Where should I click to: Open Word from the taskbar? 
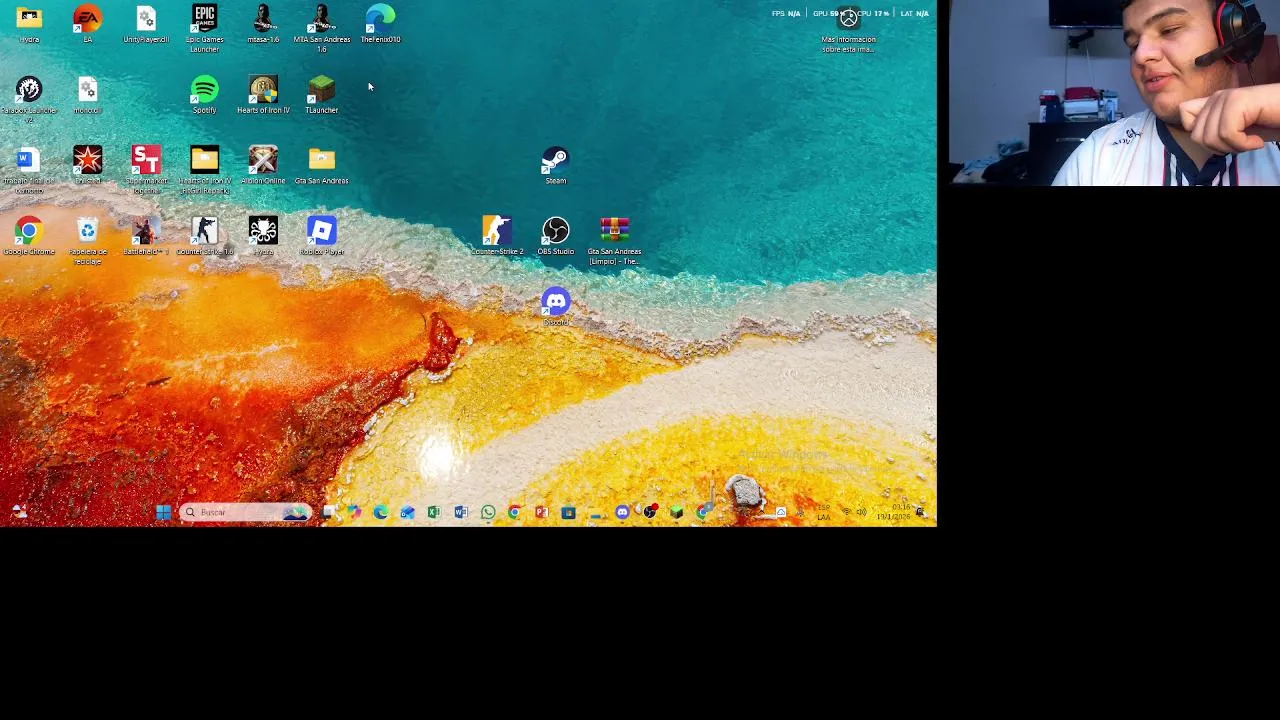(461, 512)
